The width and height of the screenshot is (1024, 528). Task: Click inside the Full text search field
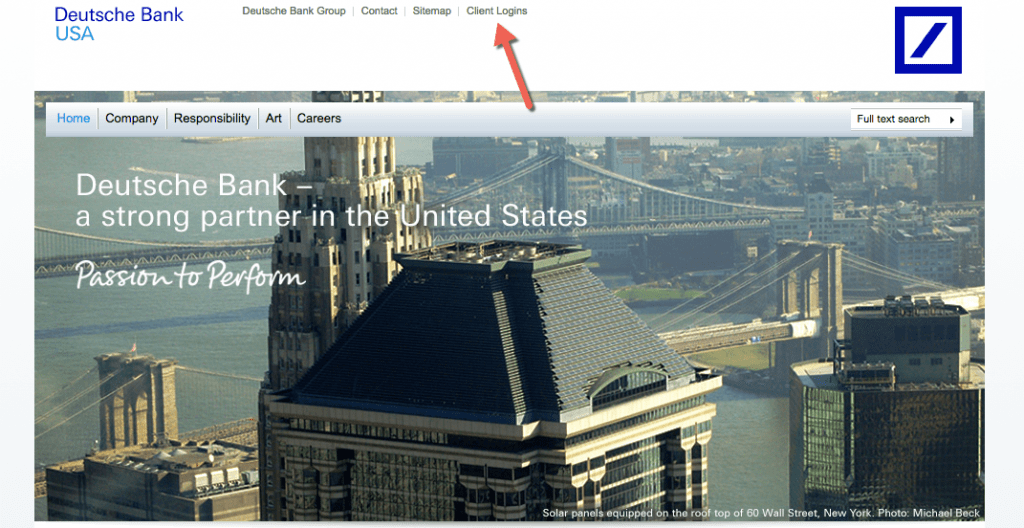(x=906, y=119)
